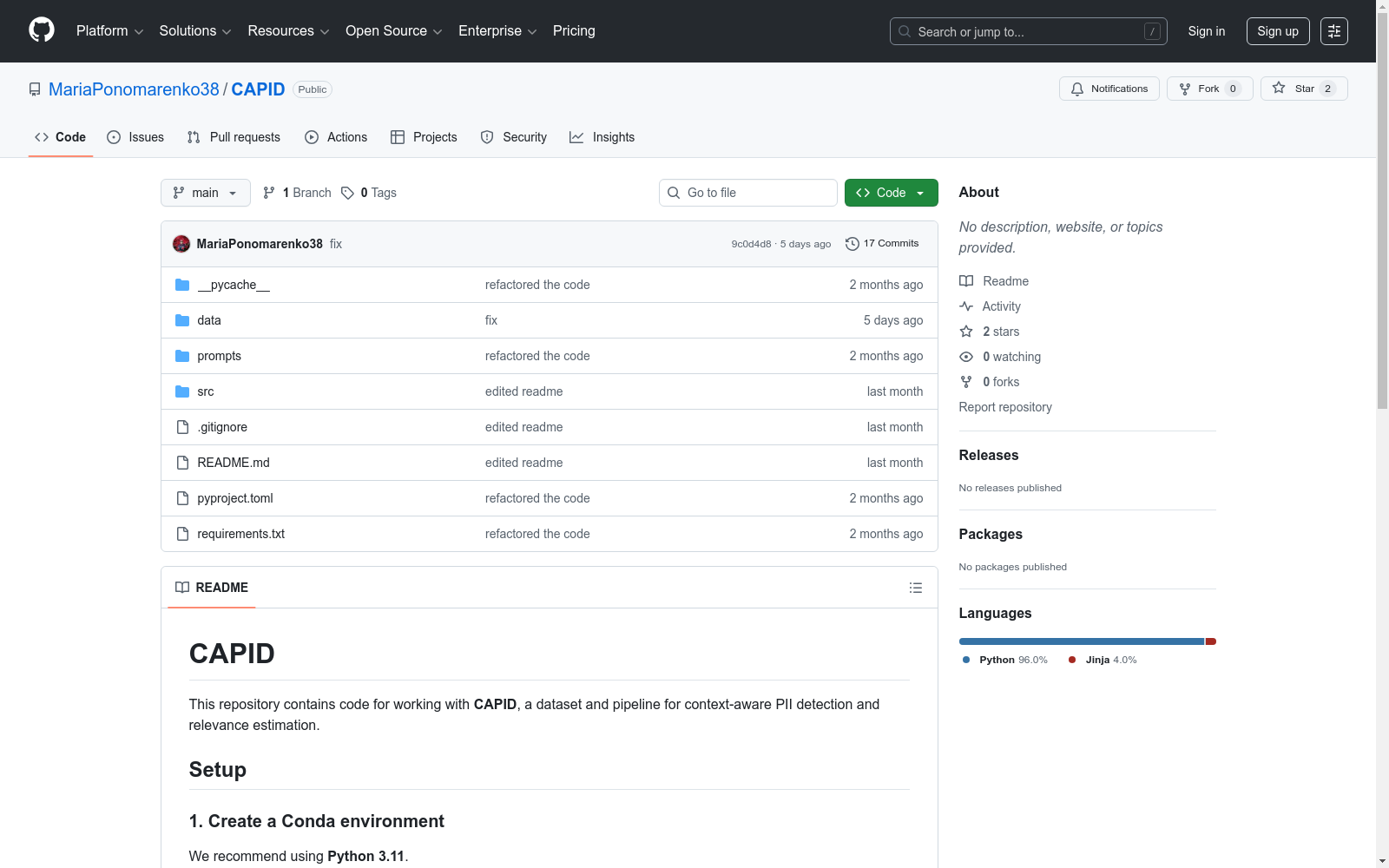Focus the Search or jump to field
Viewport: 1389px width, 868px height.
pos(1029,31)
